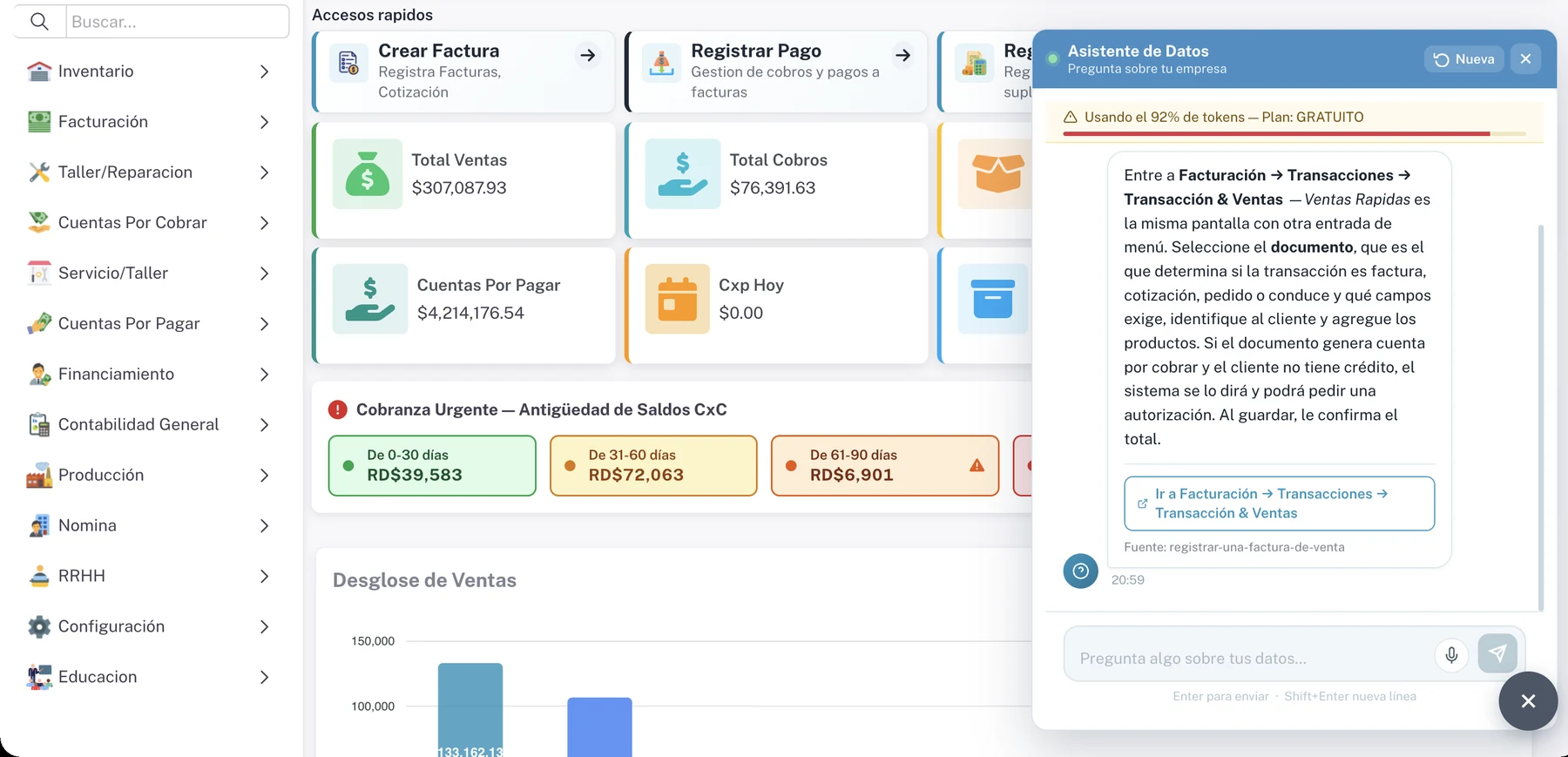The height and width of the screenshot is (757, 1568).
Task: Click the Total Ventas money bag icon
Action: [x=368, y=173]
